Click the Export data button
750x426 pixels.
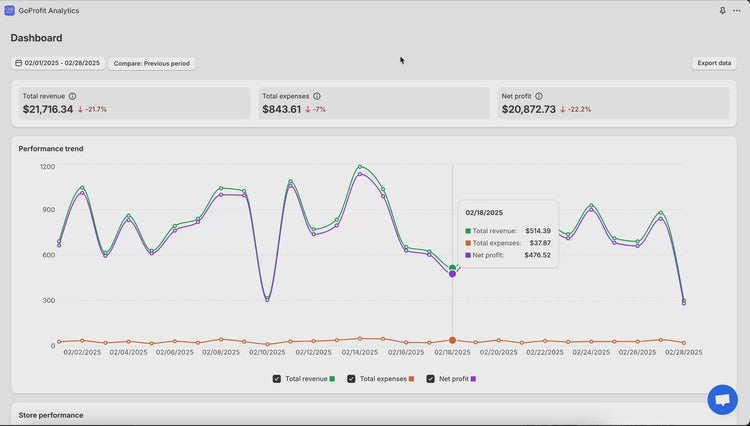tap(714, 63)
